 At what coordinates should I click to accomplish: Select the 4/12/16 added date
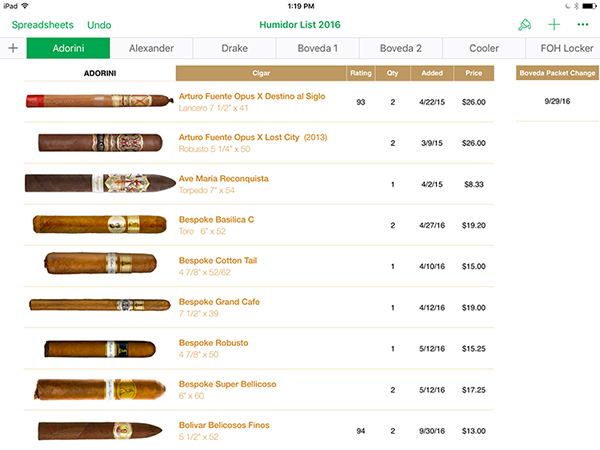click(x=432, y=308)
